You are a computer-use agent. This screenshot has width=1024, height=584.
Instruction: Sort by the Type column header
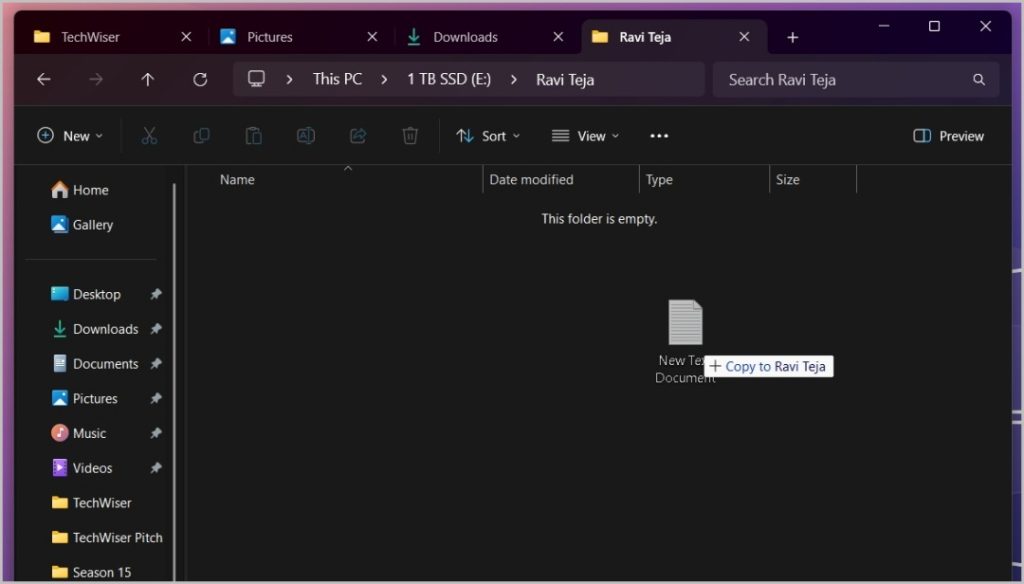click(x=659, y=180)
